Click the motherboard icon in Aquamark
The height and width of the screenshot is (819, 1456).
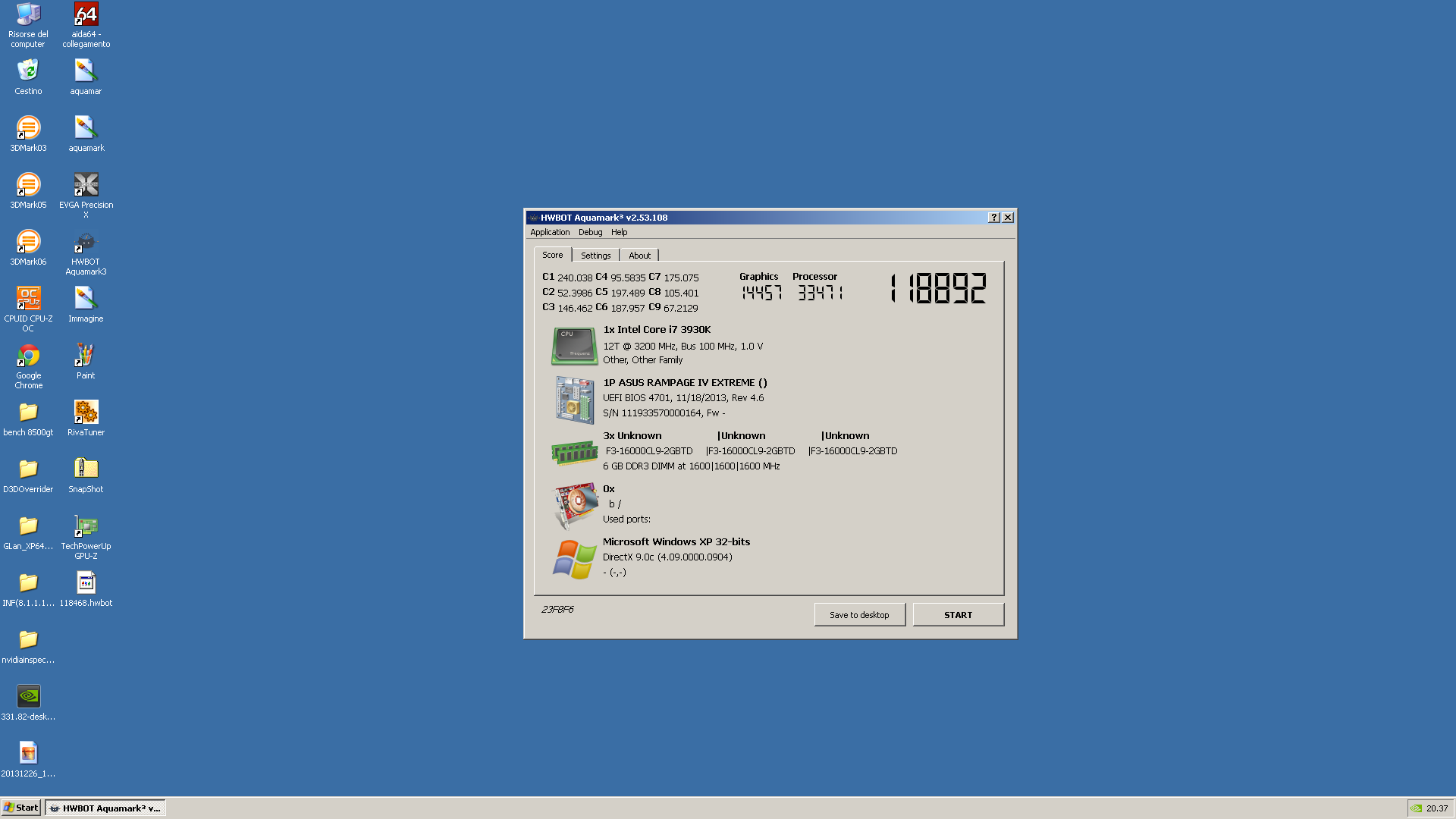tap(574, 400)
